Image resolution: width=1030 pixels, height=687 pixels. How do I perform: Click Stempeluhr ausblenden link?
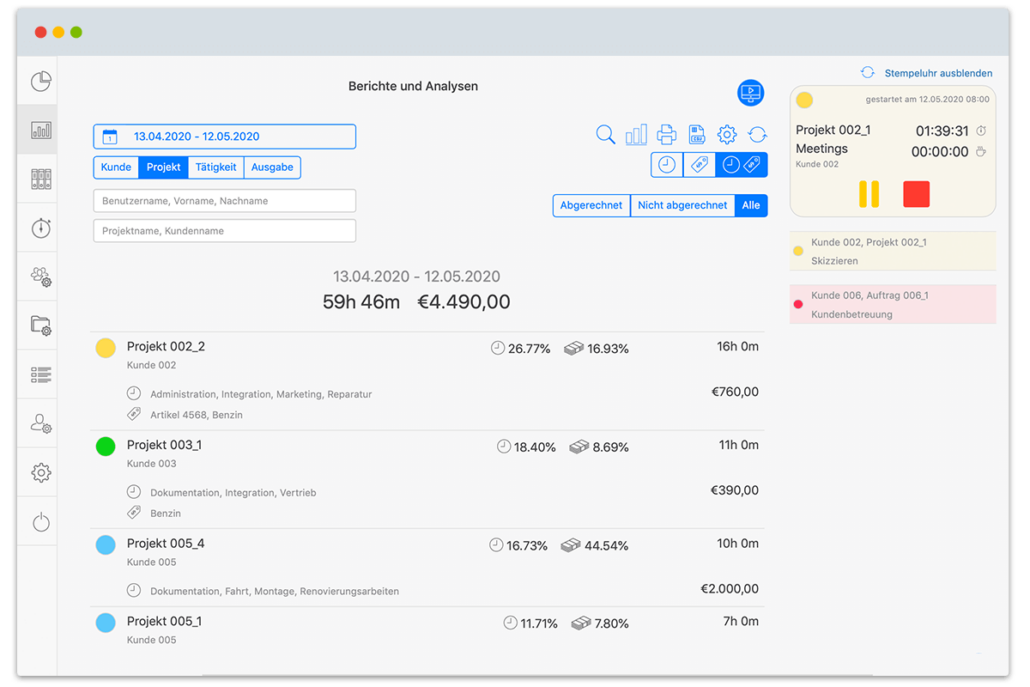937,73
